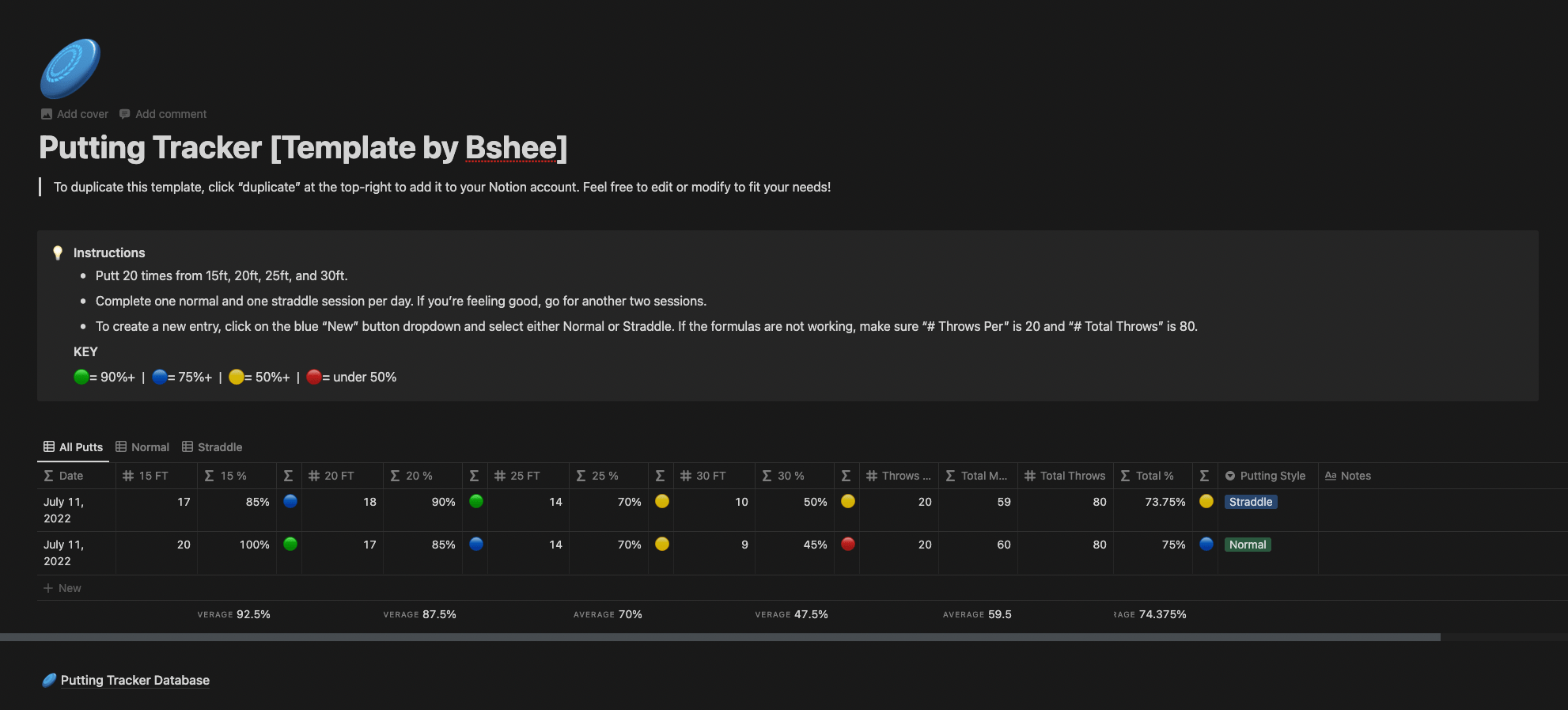Click the average 59.5 footer calculation
Viewport: 1568px width, 710px height.
[x=977, y=614]
